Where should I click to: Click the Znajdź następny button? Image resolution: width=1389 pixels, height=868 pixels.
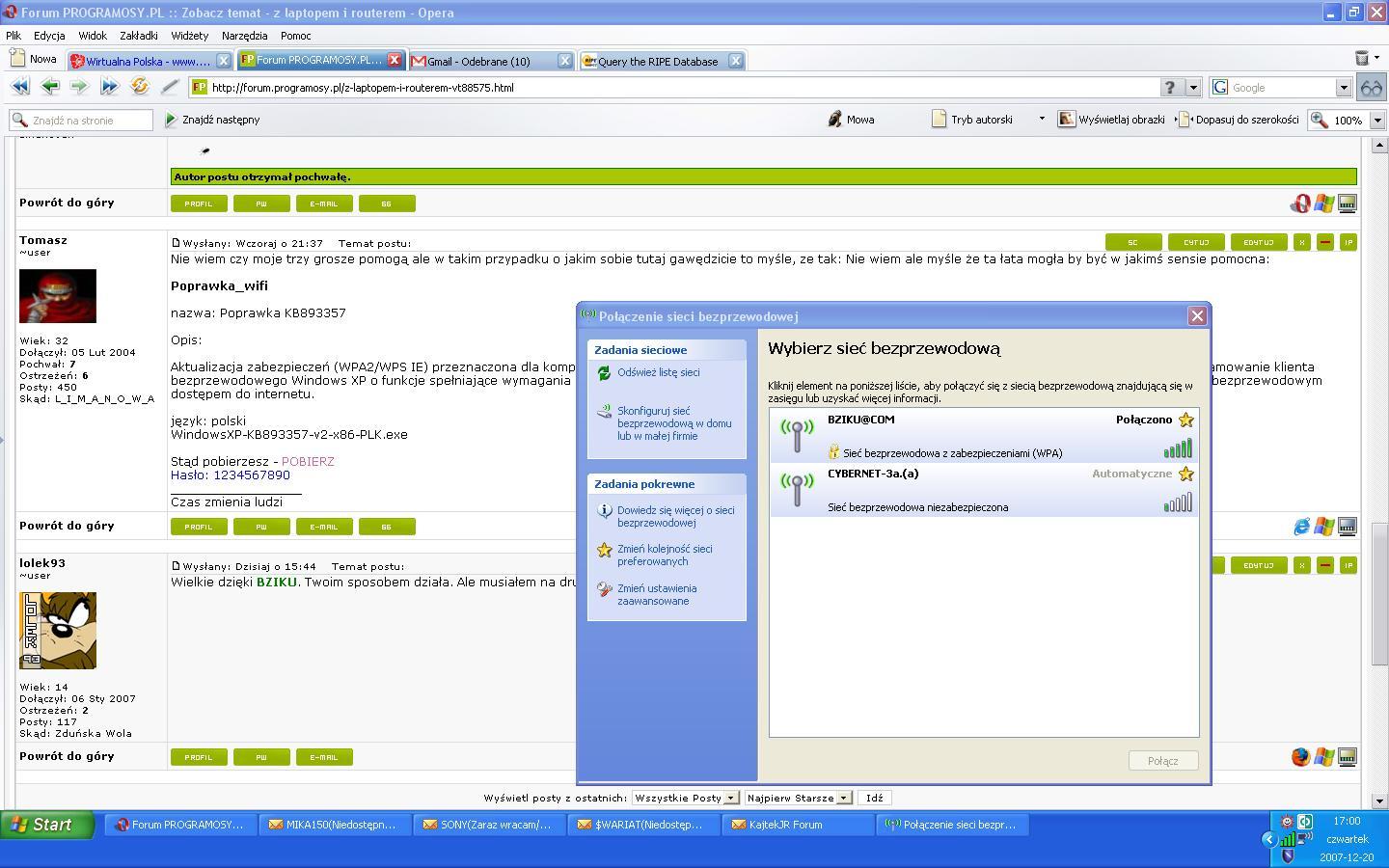(212, 120)
